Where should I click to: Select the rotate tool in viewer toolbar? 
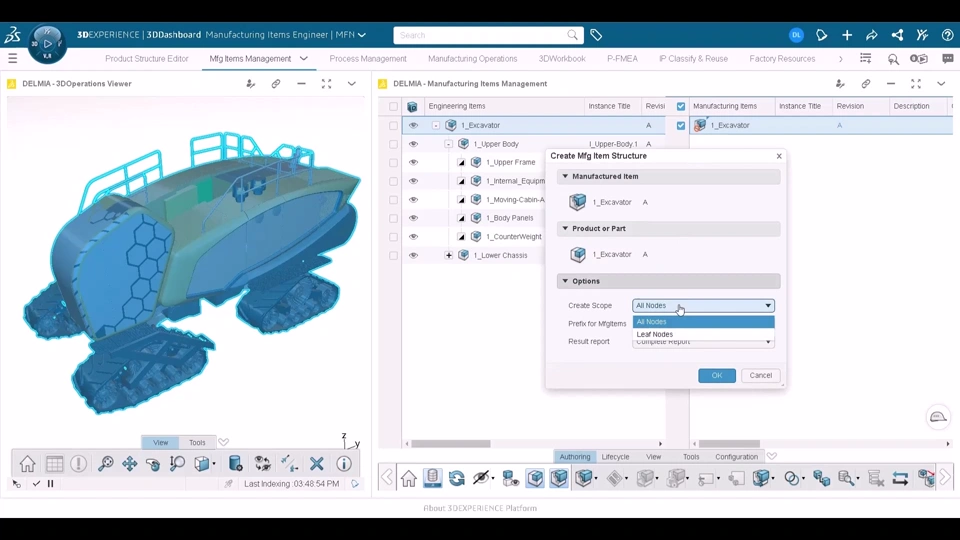[153, 463]
